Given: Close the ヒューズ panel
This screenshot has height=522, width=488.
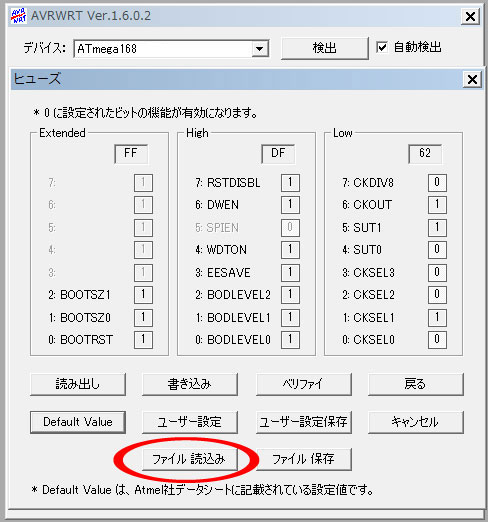Looking at the screenshot, I should point(472,79).
